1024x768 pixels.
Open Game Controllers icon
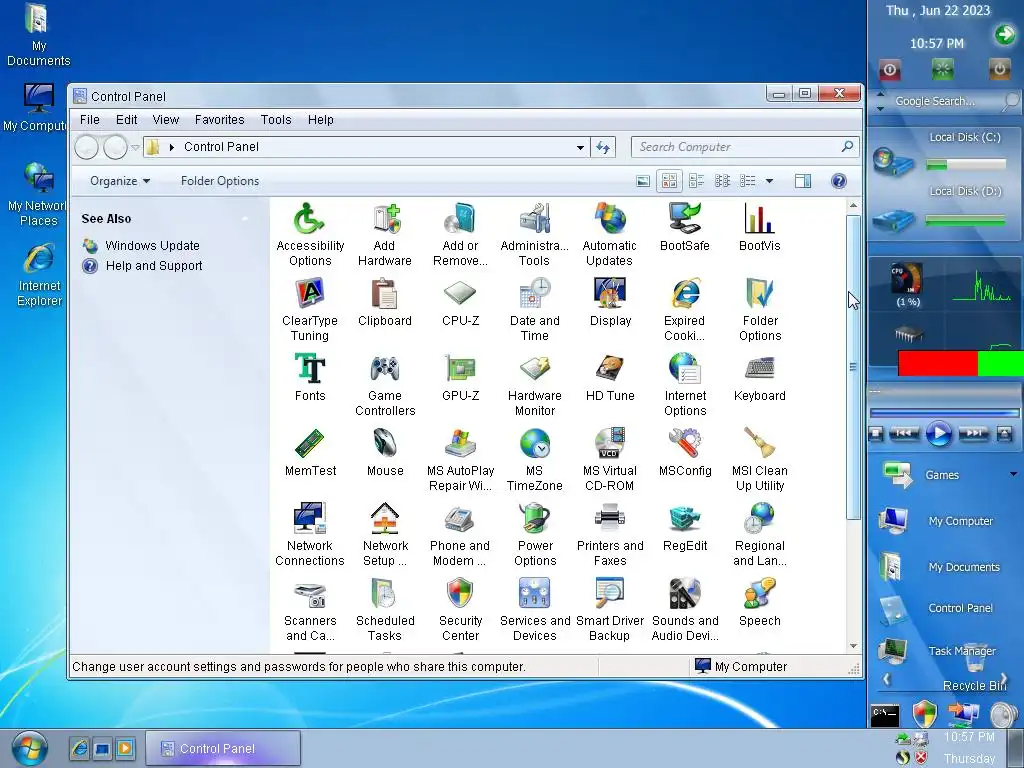385,385
